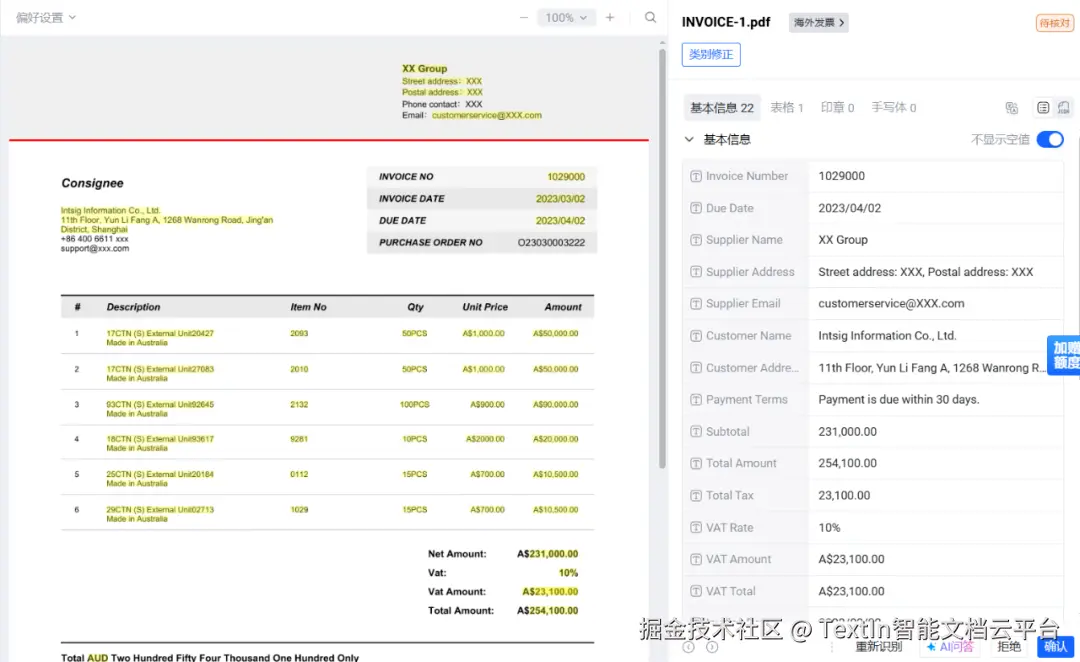Image resolution: width=1080 pixels, height=662 pixels.
Task: Open the 偏好设置 dropdown
Action: (x=45, y=17)
